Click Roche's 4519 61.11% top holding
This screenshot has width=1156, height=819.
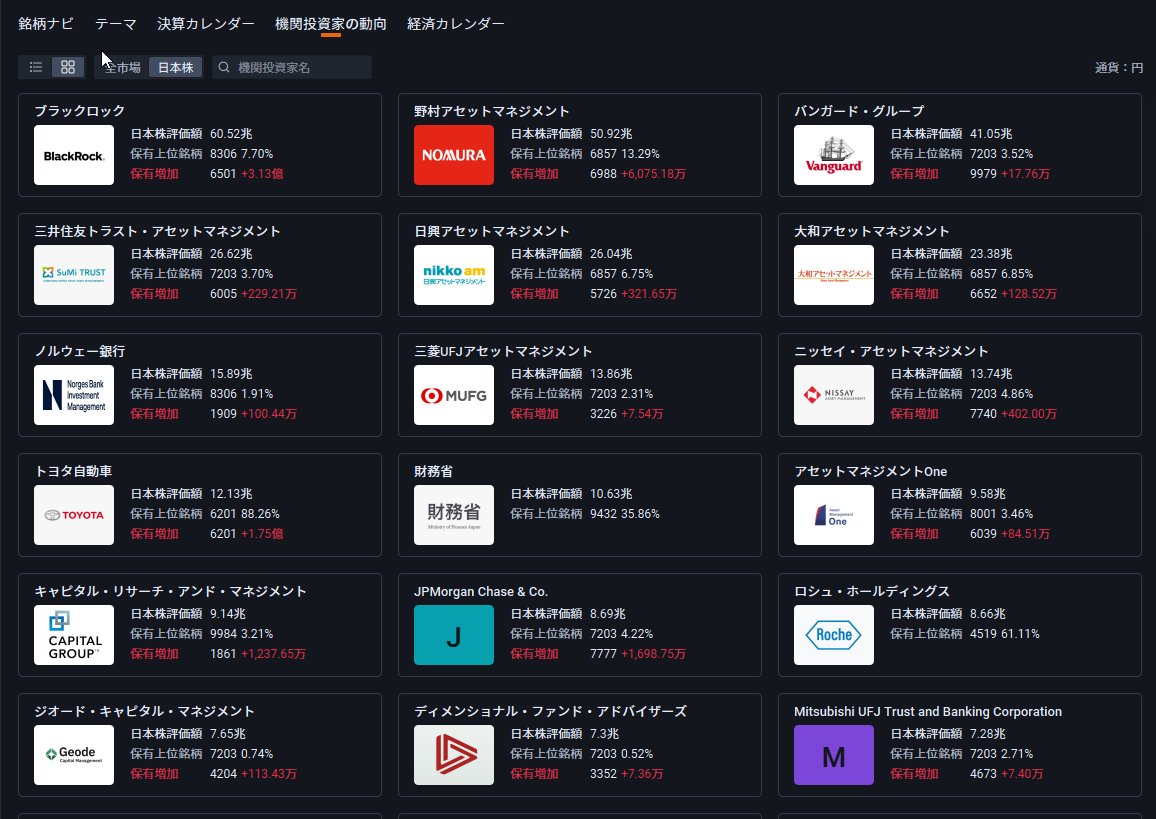click(x=1005, y=634)
